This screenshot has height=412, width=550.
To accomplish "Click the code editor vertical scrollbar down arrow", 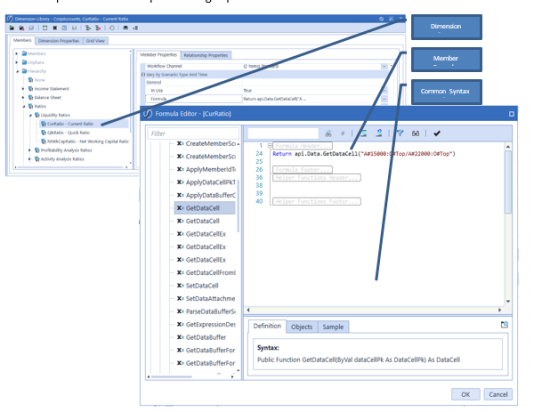I will 508,302.
